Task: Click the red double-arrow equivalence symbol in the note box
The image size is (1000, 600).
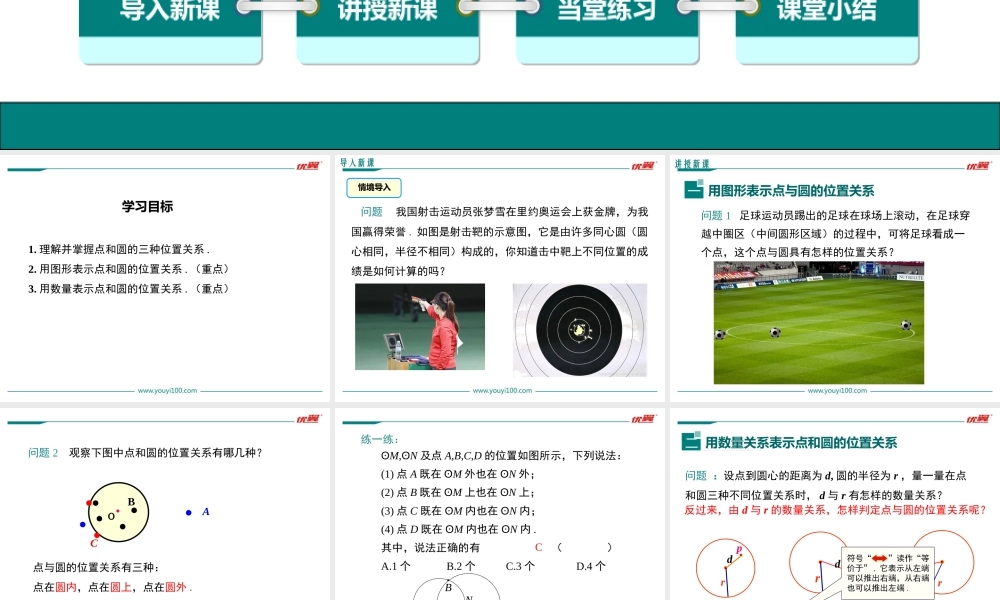Action: [x=880, y=558]
